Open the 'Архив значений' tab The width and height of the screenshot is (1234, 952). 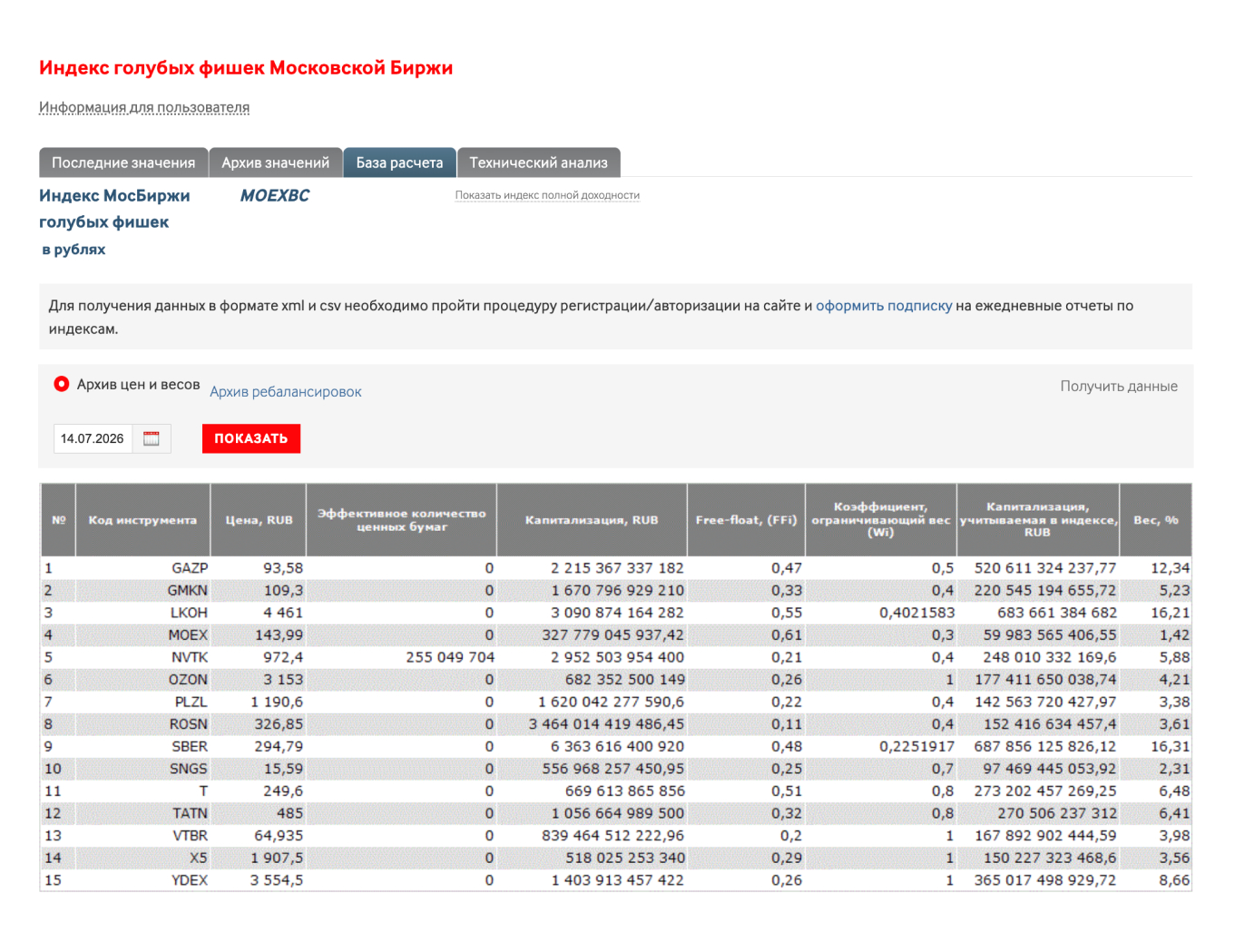coord(276,162)
